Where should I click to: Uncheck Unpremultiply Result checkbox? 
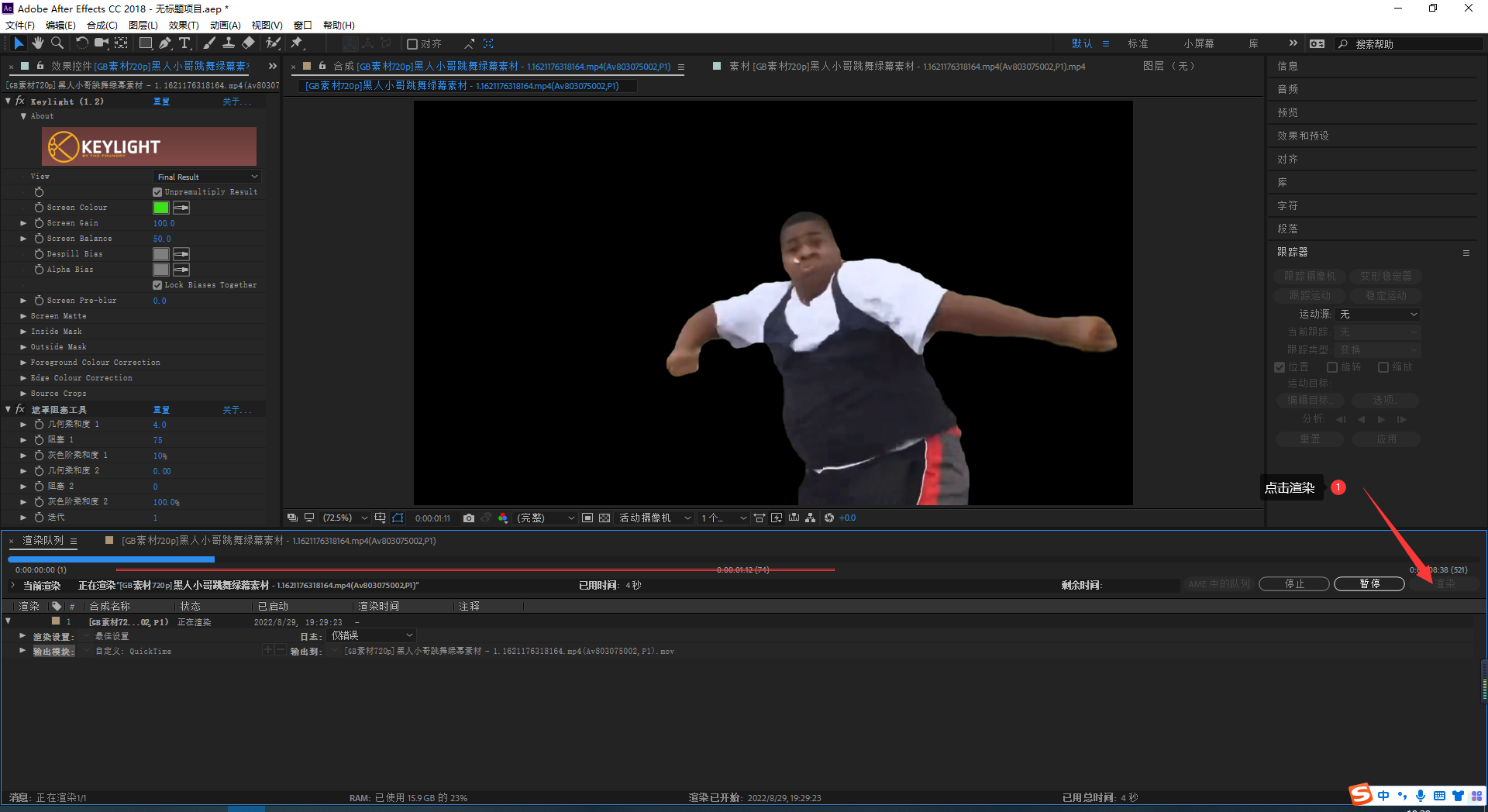[157, 192]
